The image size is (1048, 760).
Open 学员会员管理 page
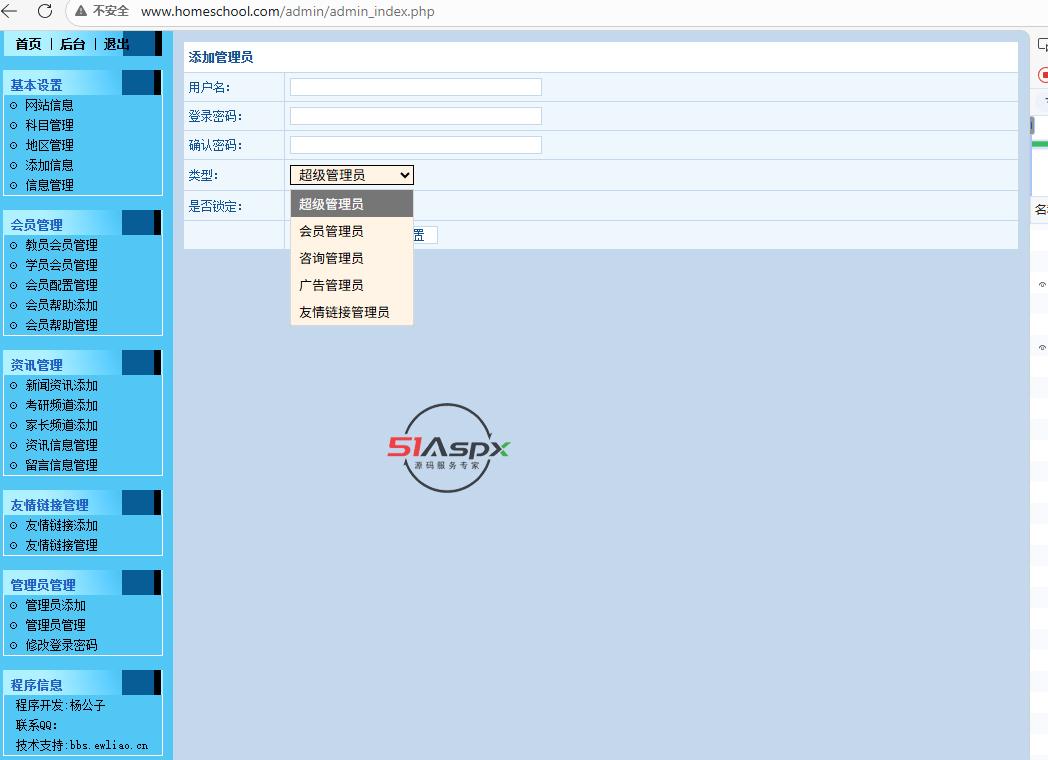coord(61,265)
